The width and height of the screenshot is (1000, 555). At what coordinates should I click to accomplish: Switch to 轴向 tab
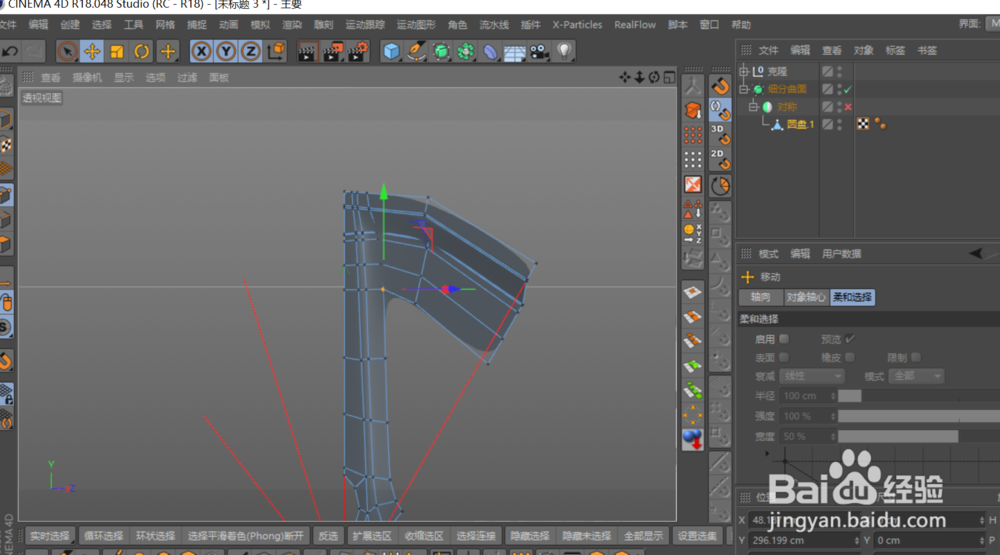point(761,297)
